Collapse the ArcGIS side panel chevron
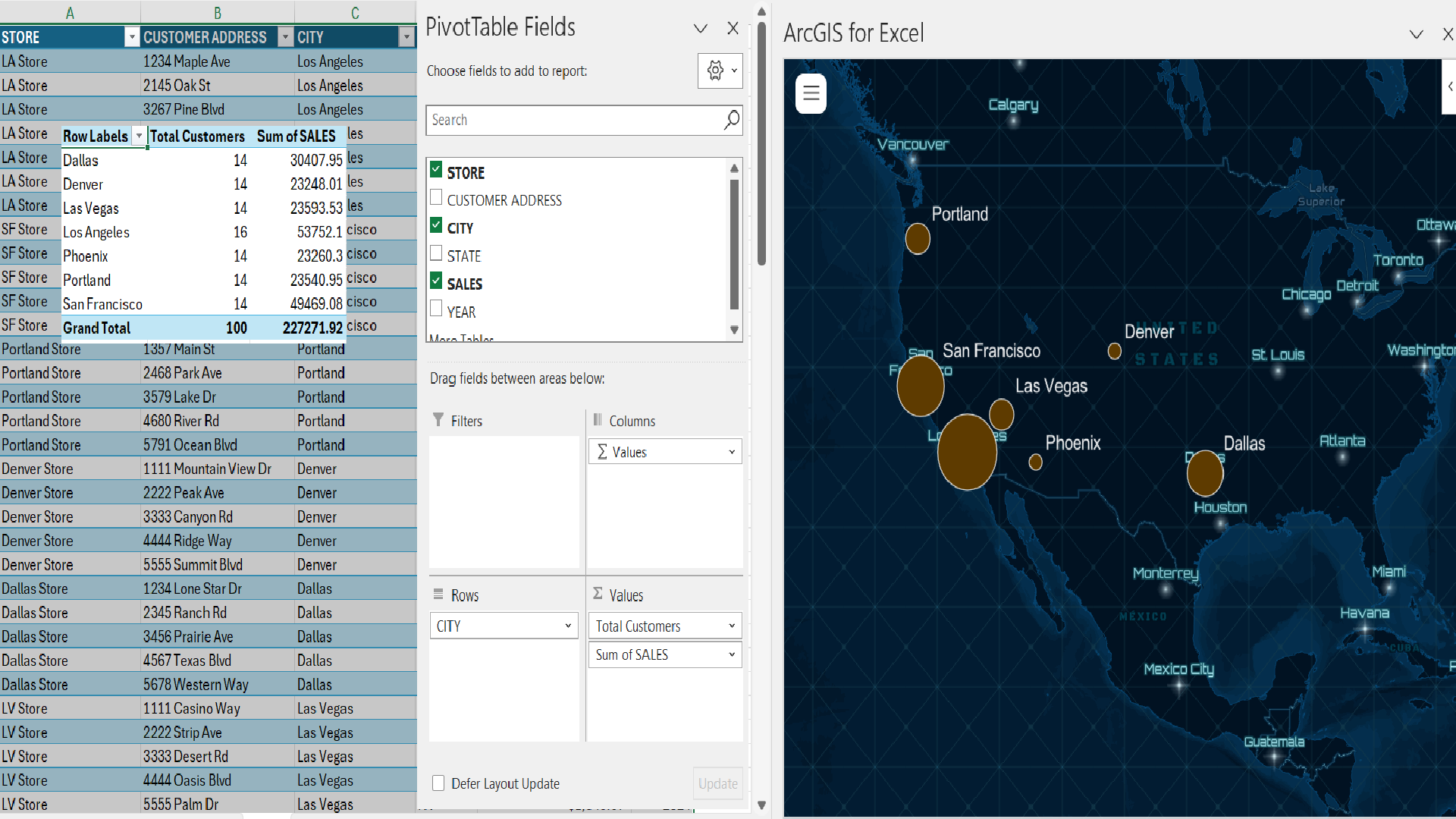The width and height of the screenshot is (1456, 819). 1449,86
